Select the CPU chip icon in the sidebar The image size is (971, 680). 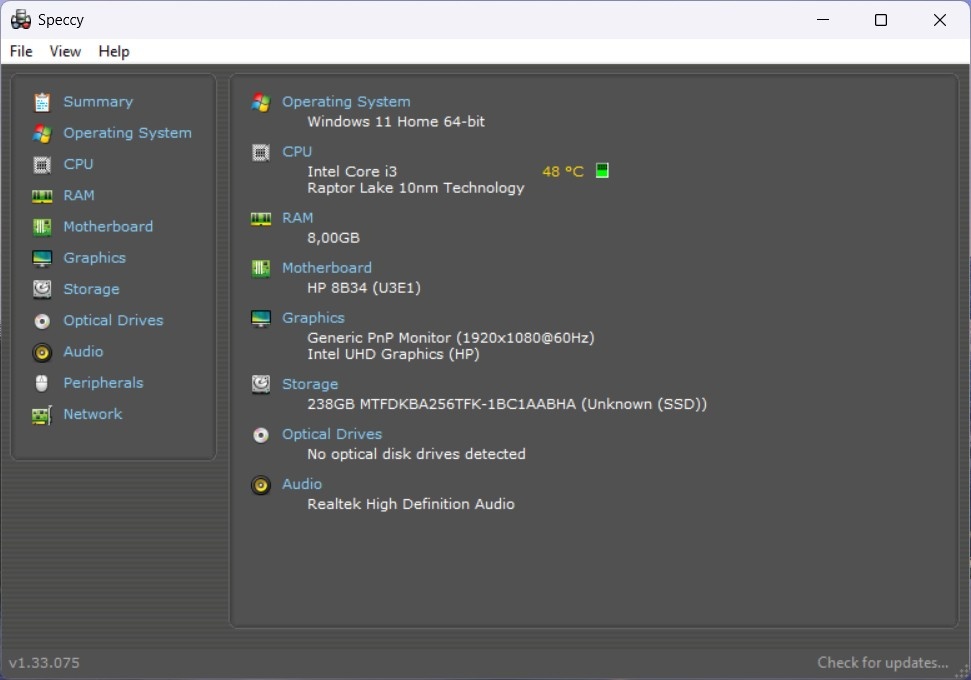pos(41,164)
